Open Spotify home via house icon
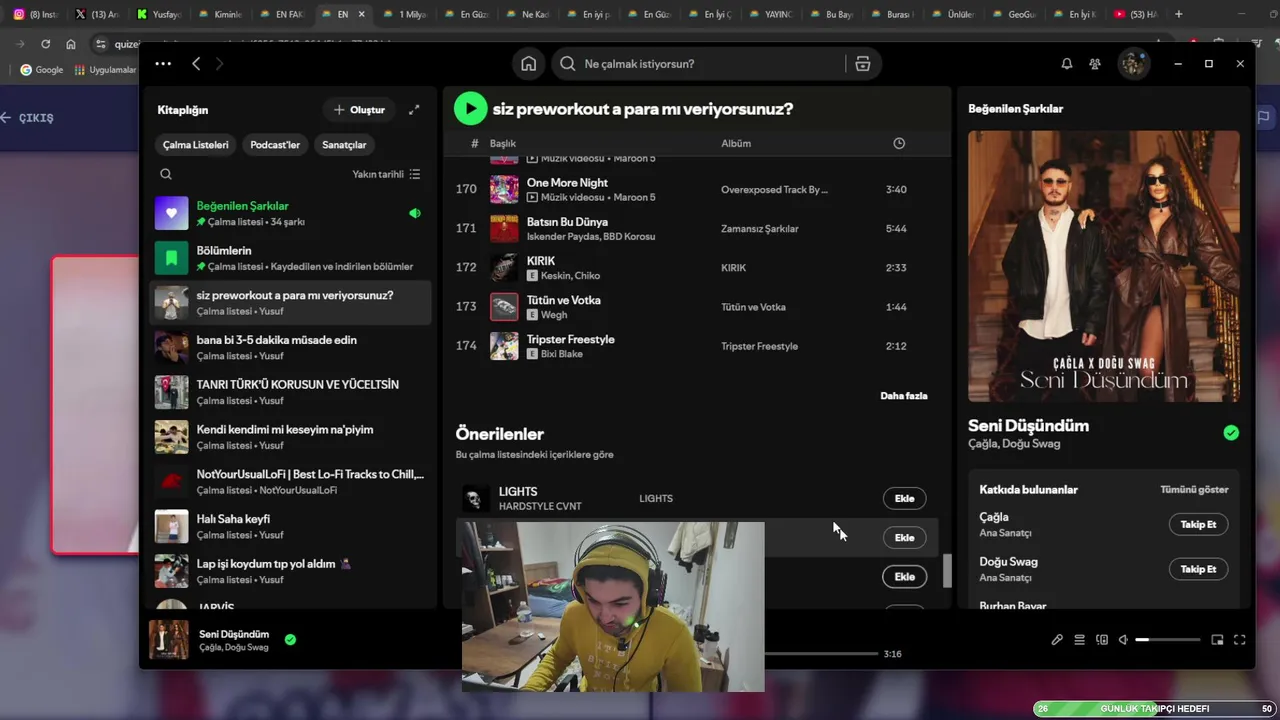Screen dimensions: 1280x720 (x=528, y=64)
